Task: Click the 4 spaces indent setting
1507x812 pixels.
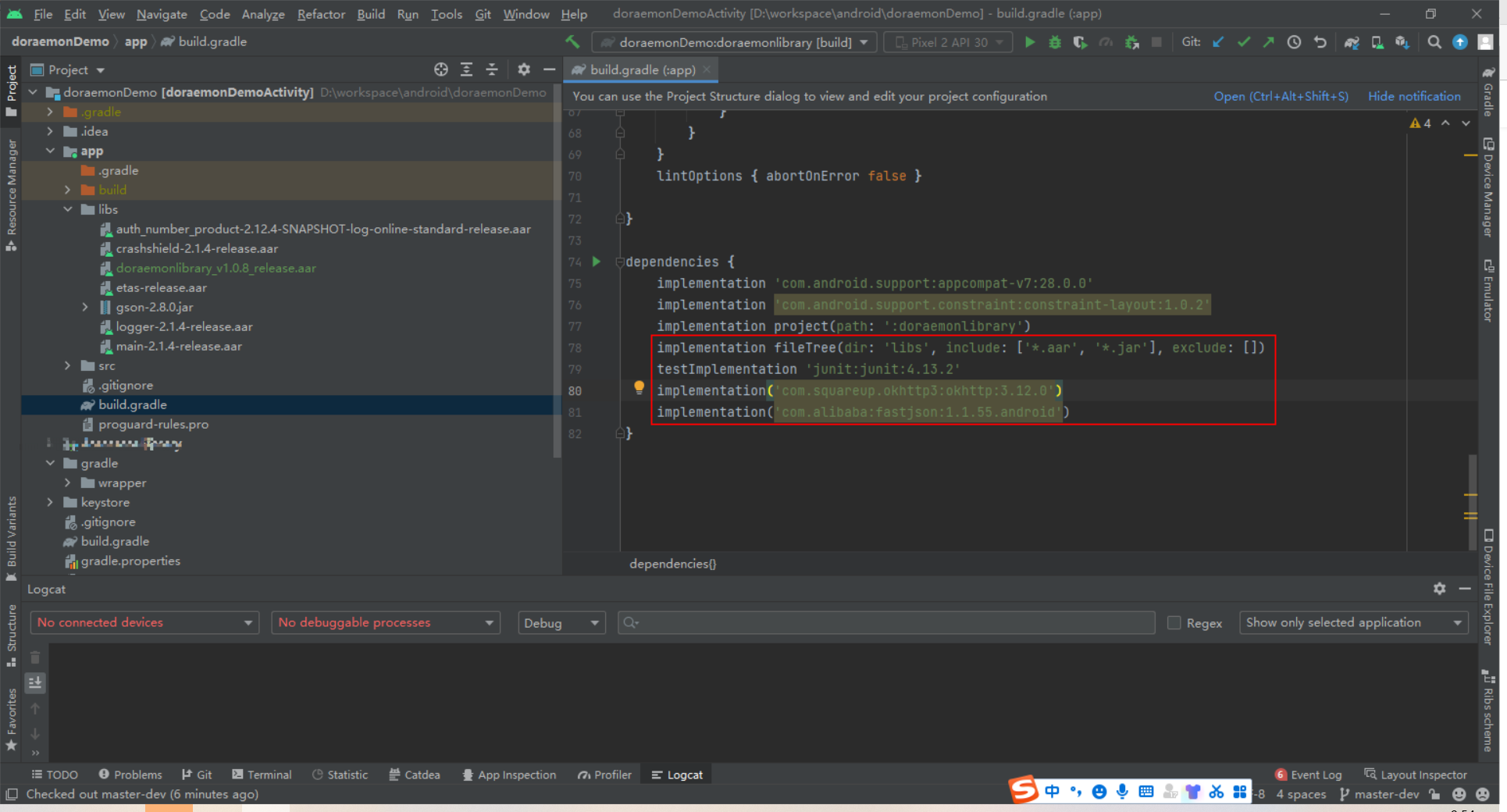Action: [x=1301, y=794]
